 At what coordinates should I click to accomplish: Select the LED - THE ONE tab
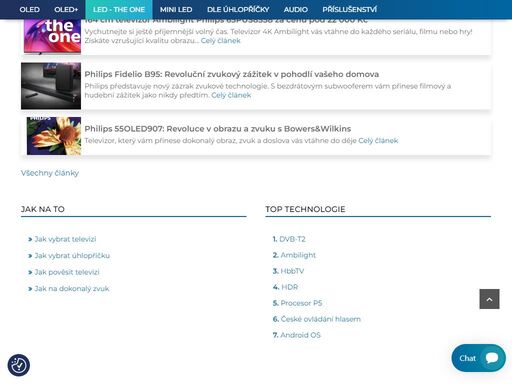[x=119, y=9]
